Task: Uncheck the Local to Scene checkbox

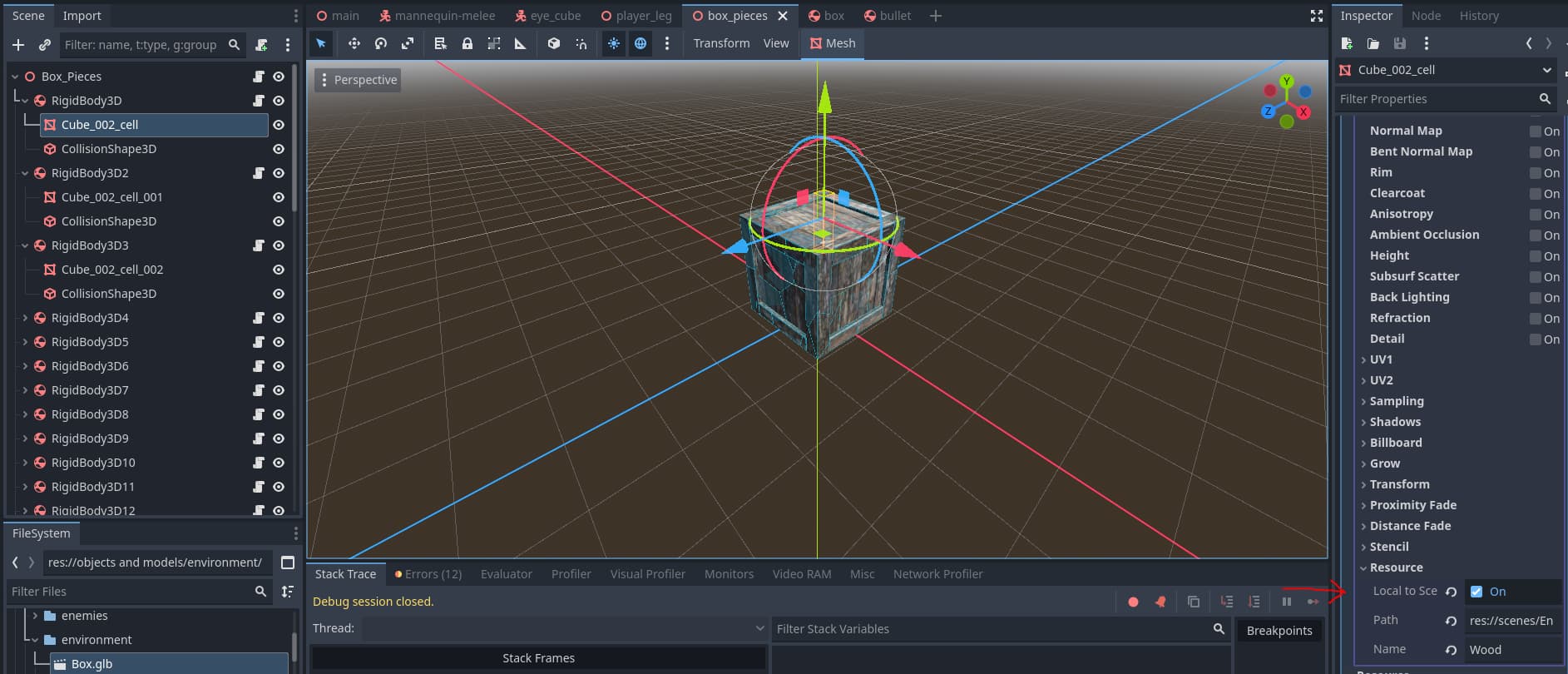Action: 1476,592
